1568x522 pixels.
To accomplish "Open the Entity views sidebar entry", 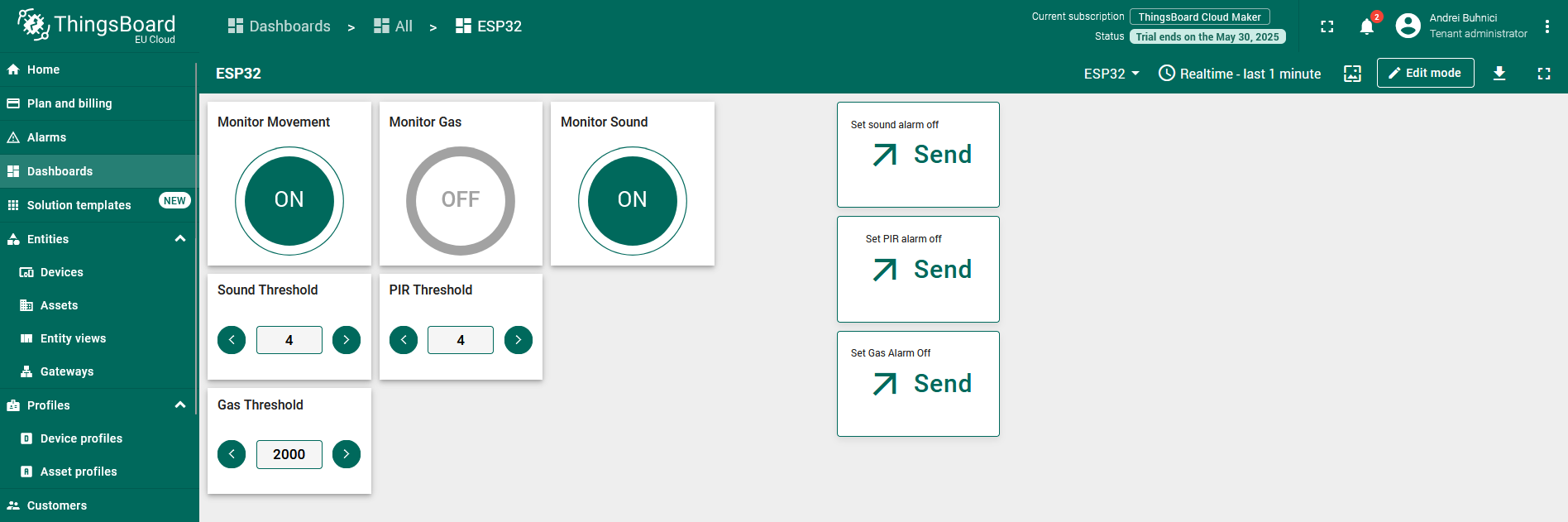I will pos(99,338).
